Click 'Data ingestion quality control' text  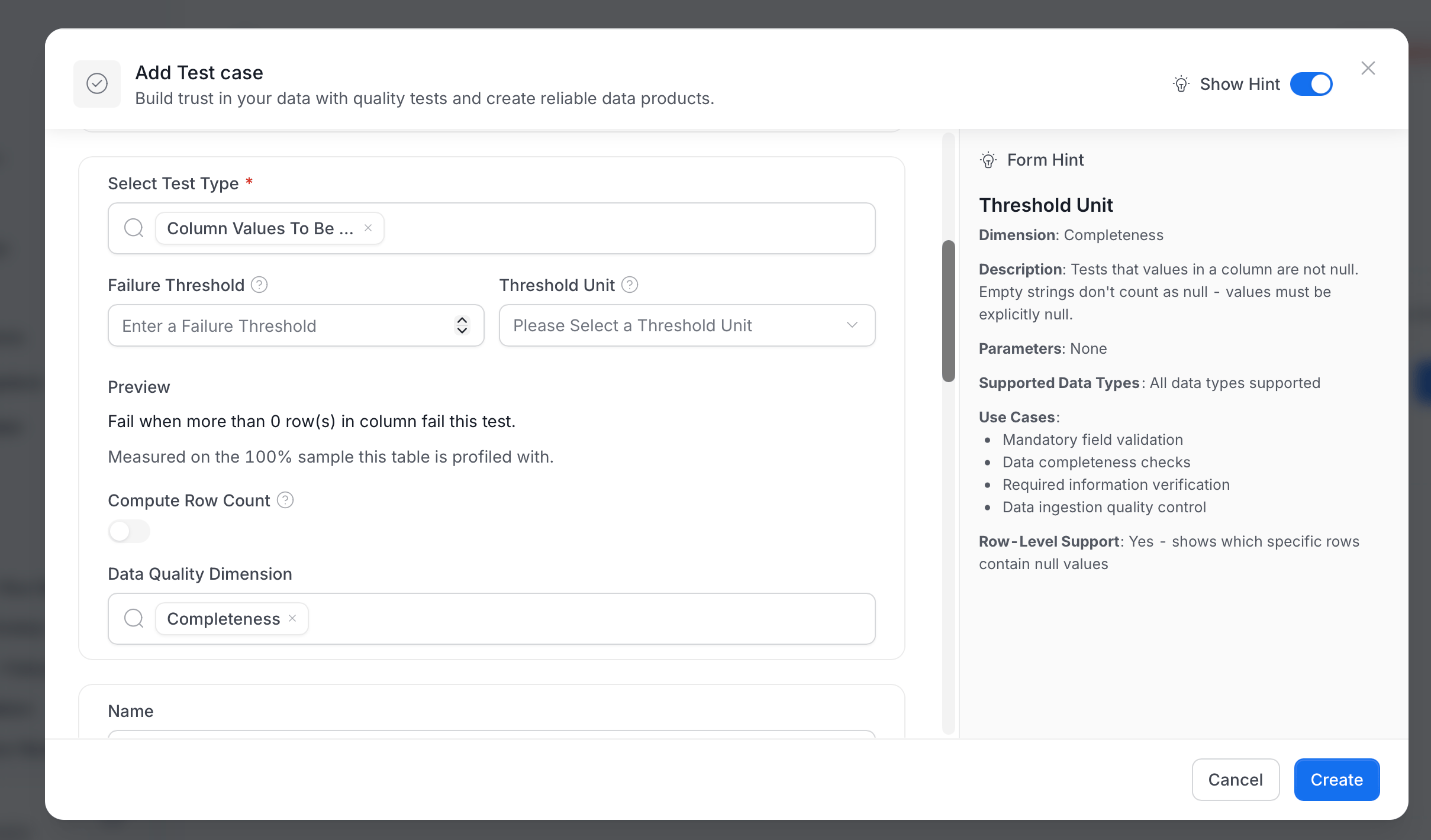tap(1104, 507)
